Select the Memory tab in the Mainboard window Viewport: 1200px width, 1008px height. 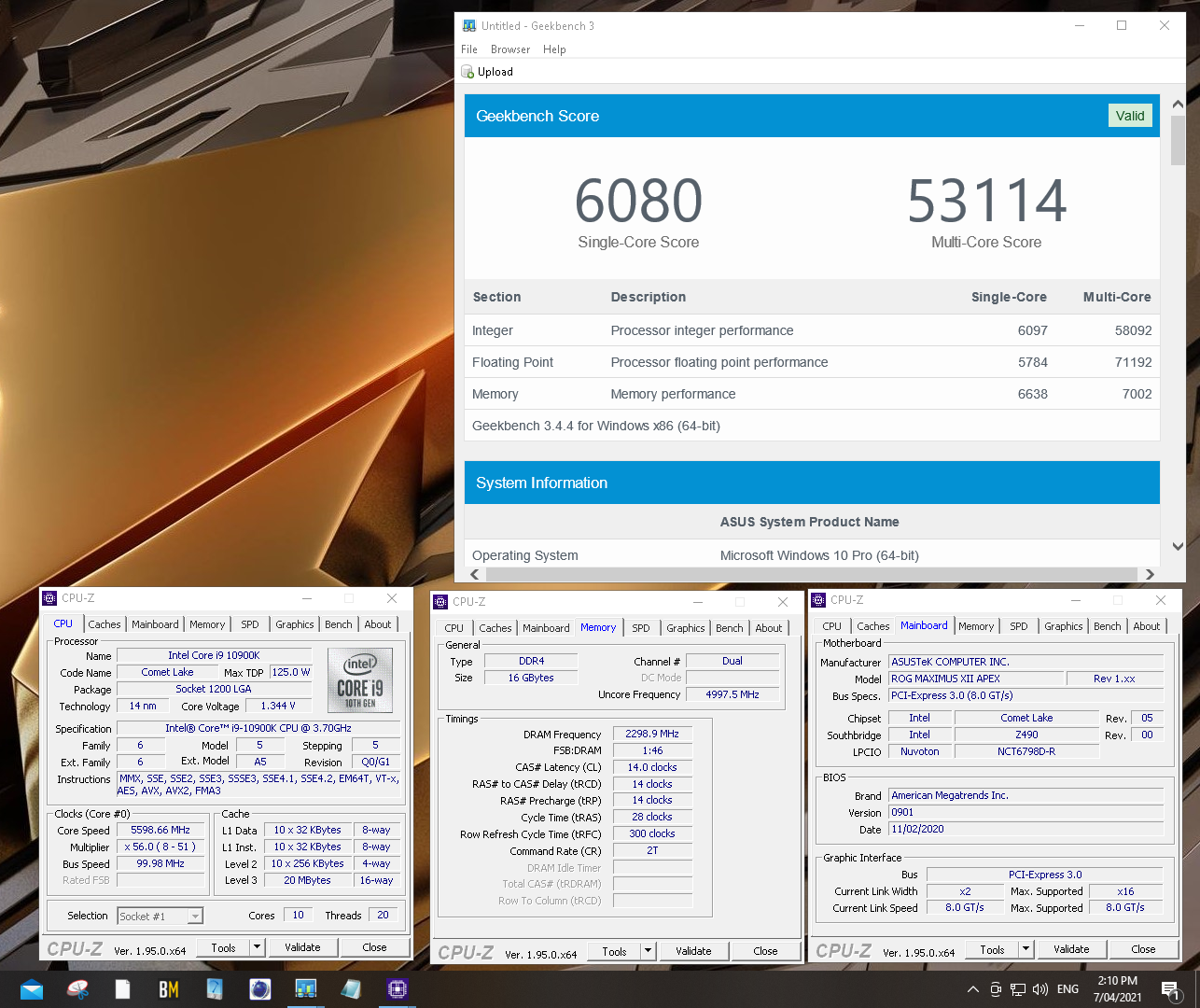tap(976, 626)
